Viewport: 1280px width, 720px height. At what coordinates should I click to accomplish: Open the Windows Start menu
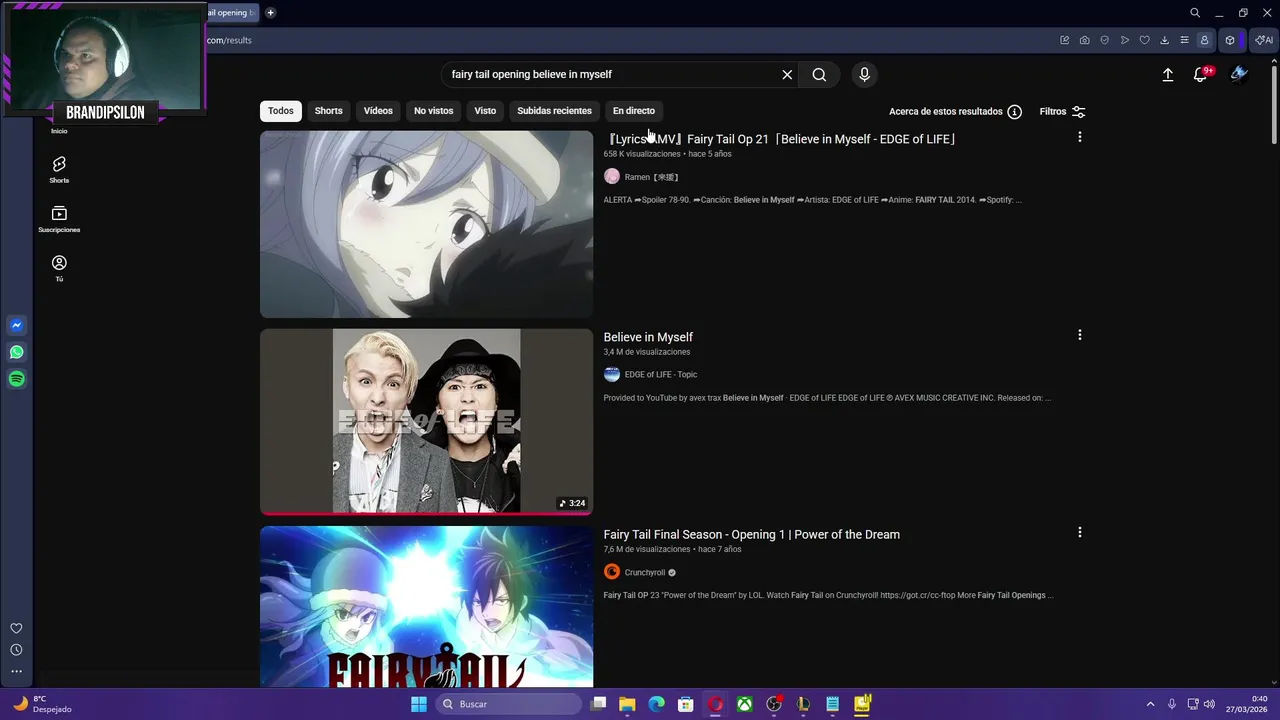419,704
